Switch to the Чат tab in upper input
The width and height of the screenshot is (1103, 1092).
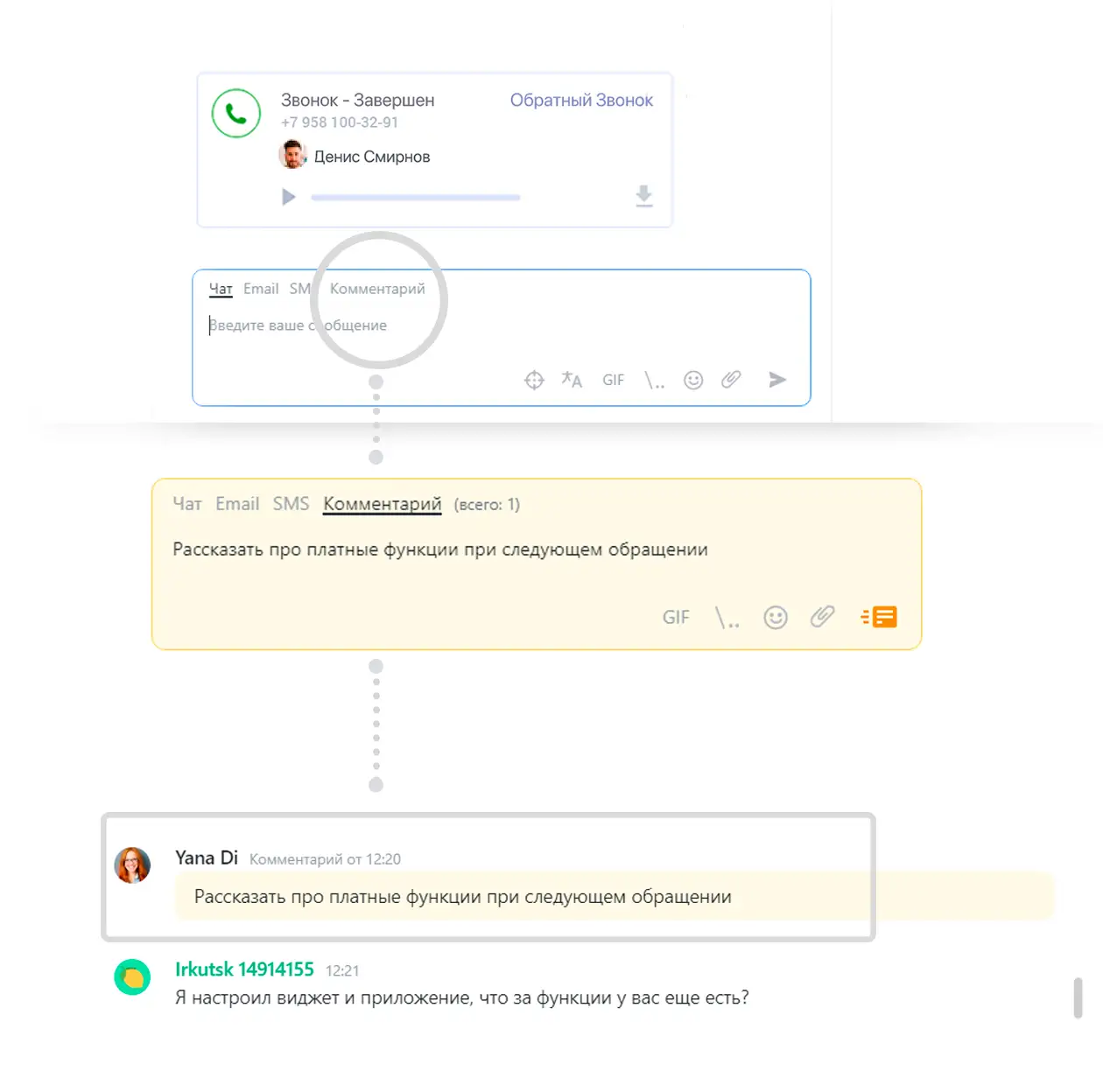221,289
